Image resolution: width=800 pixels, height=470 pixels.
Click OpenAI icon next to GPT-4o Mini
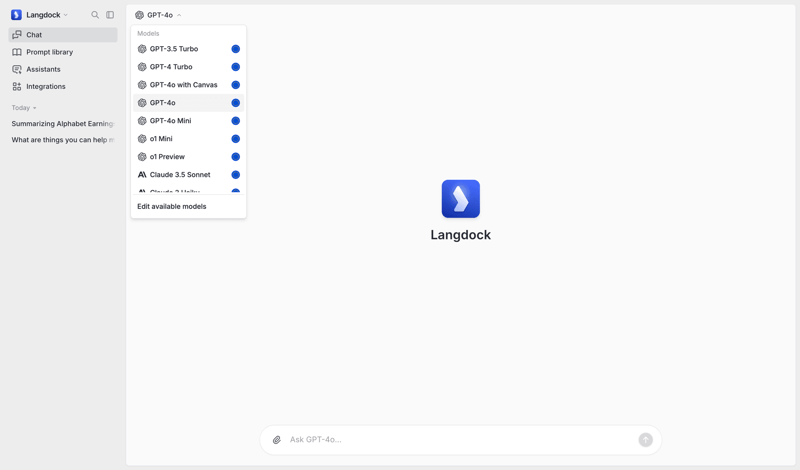142,121
